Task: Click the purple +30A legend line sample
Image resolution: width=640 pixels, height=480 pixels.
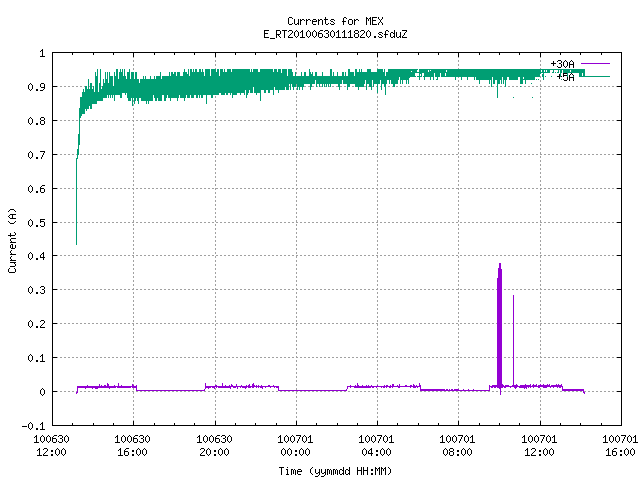Action: click(596, 64)
